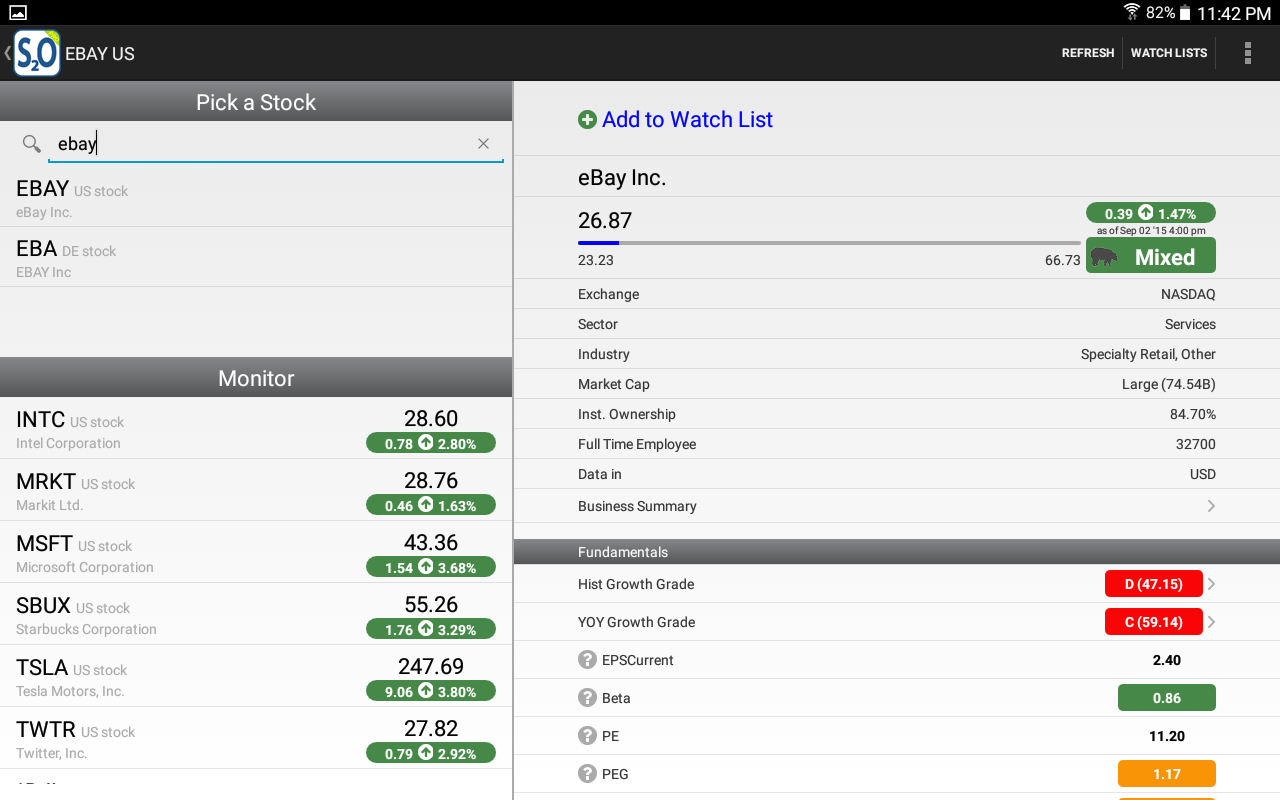Open the WATCH LISTS menu item

[1169, 53]
